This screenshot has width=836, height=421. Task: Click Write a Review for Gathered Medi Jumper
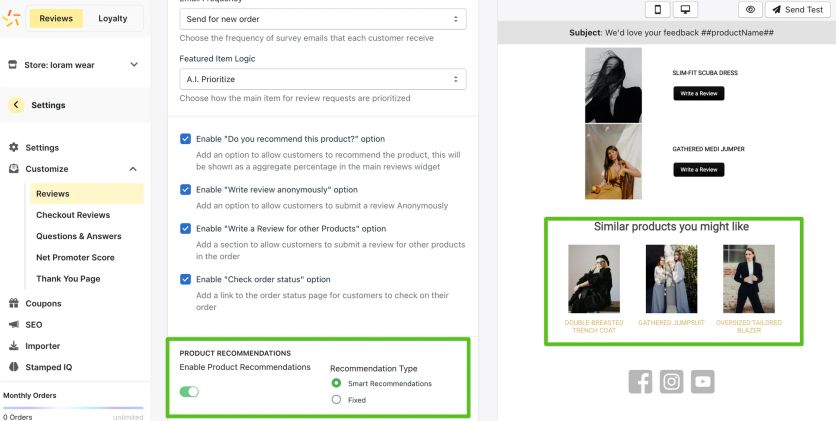pyautogui.click(x=698, y=169)
